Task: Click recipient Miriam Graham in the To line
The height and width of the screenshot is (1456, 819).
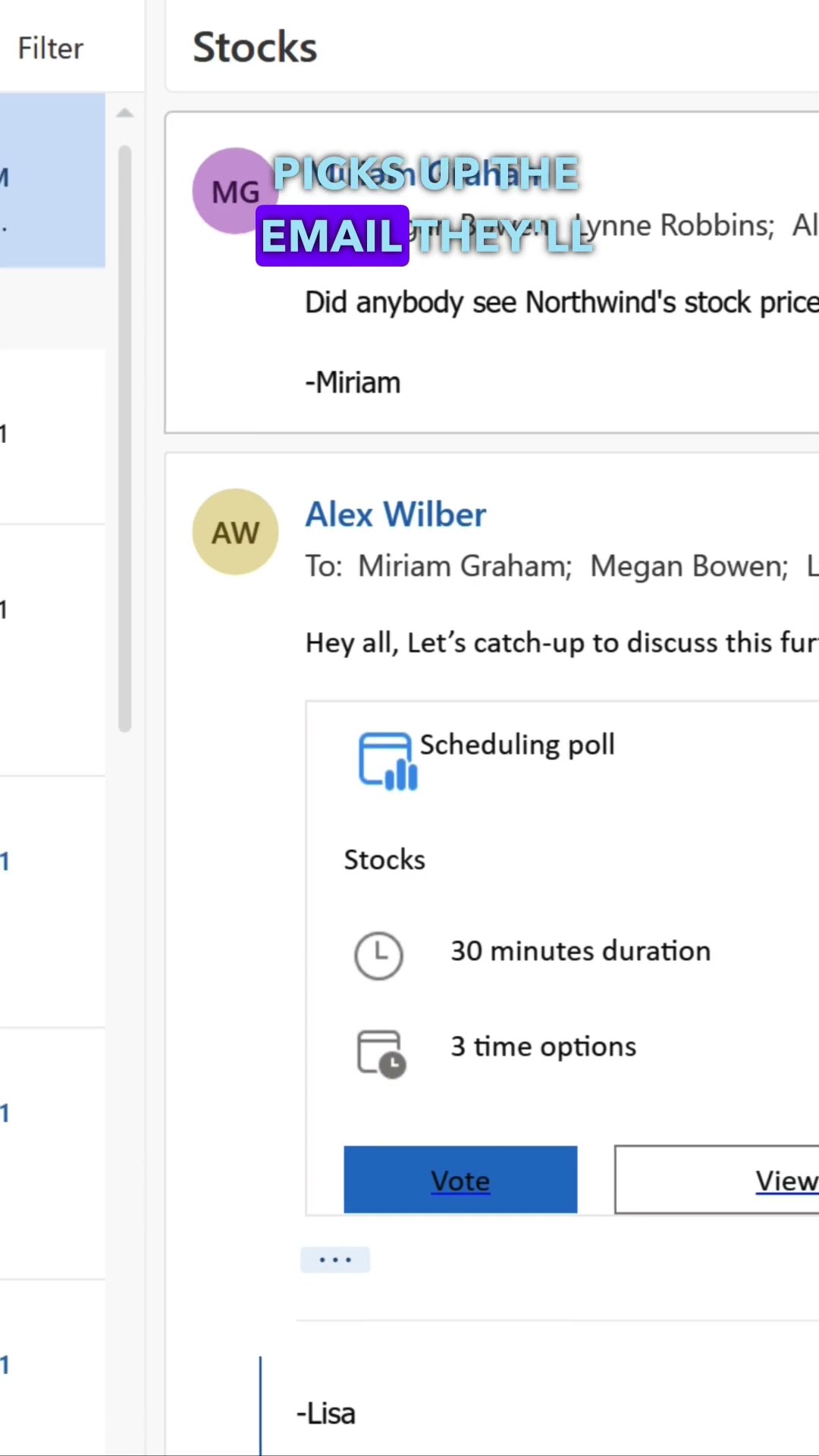Action: coord(464,566)
